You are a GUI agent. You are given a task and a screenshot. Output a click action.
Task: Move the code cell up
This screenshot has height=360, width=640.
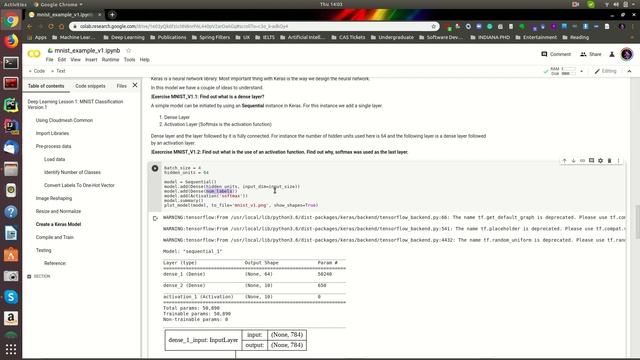point(564,161)
